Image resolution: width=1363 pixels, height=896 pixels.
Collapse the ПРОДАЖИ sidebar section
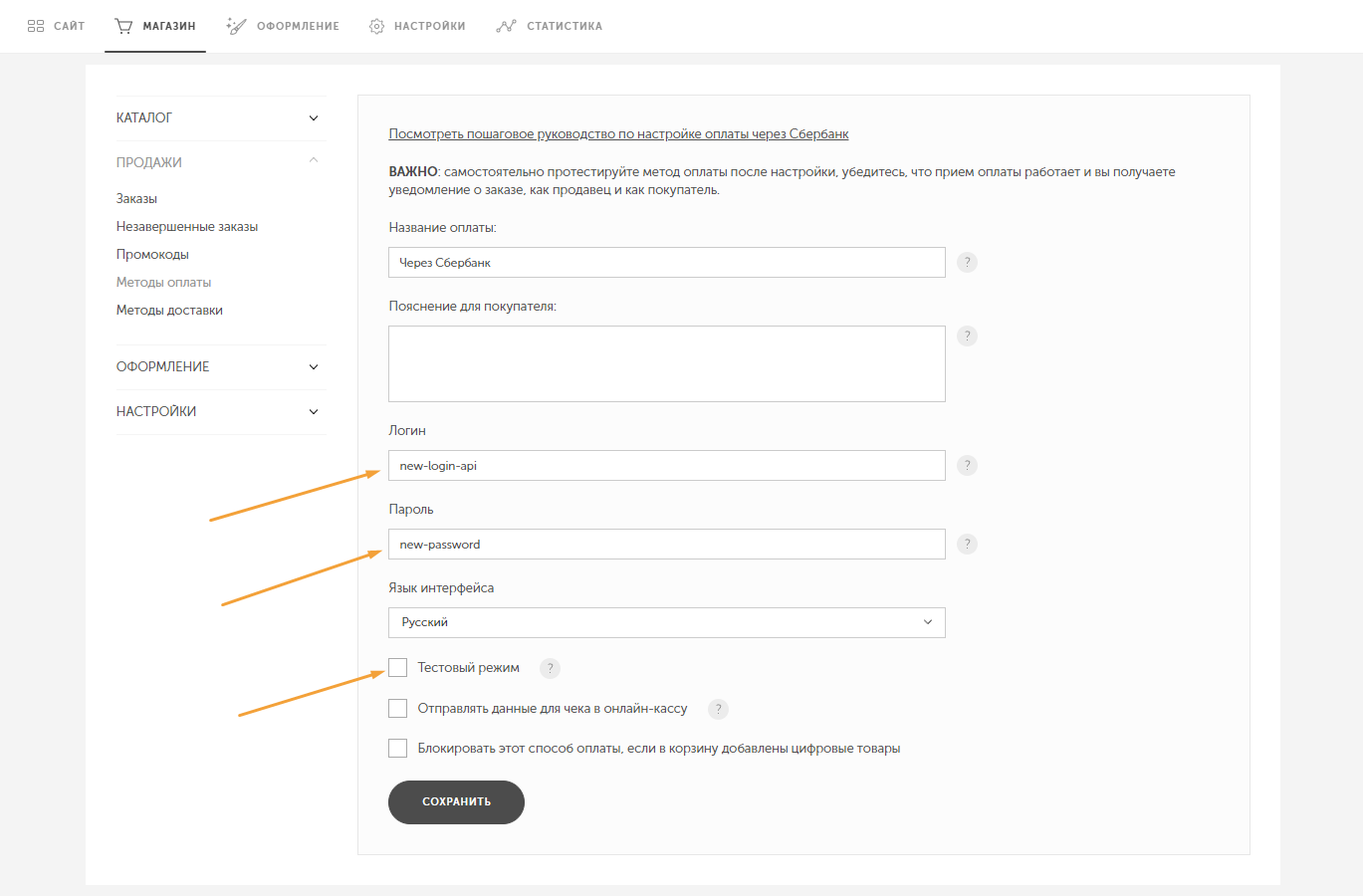(x=220, y=161)
